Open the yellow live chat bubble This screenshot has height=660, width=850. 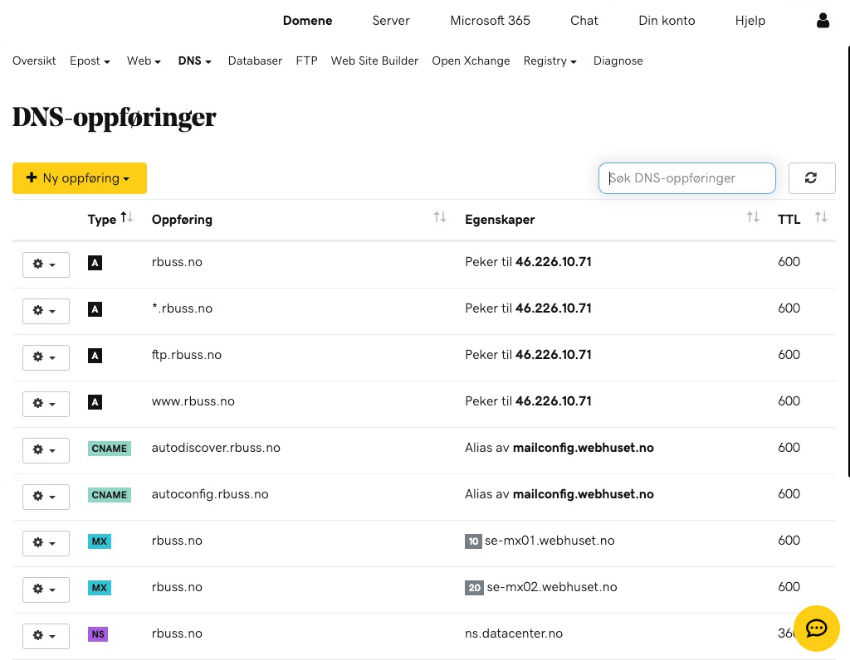816,628
